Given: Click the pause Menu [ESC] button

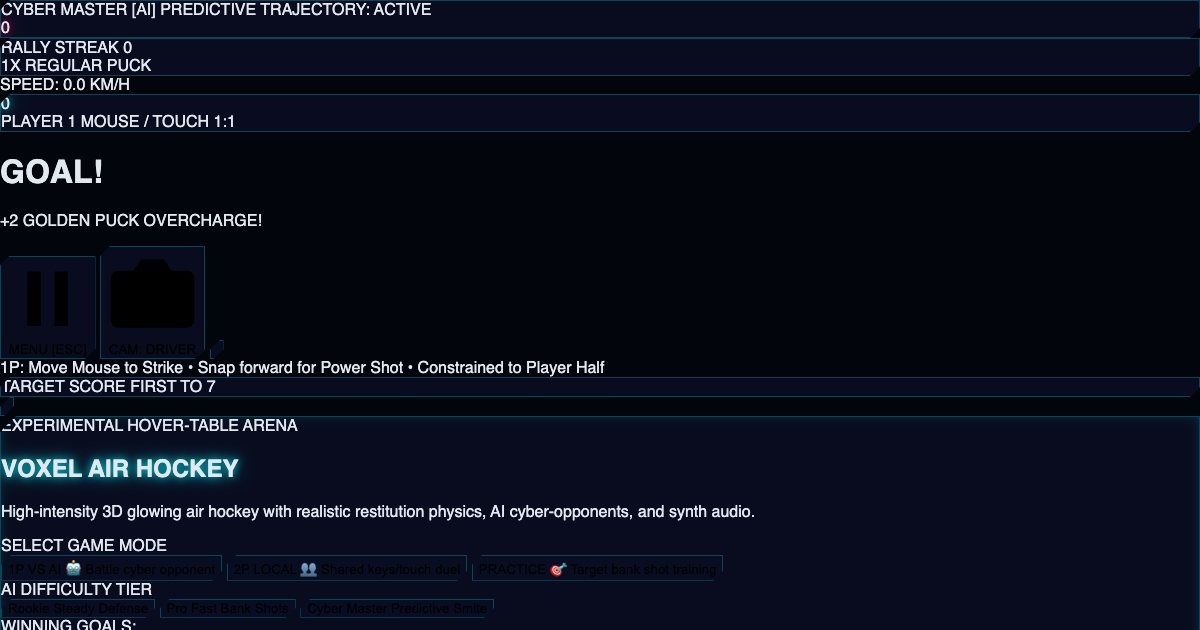Looking at the screenshot, I should pyautogui.click(x=48, y=307).
